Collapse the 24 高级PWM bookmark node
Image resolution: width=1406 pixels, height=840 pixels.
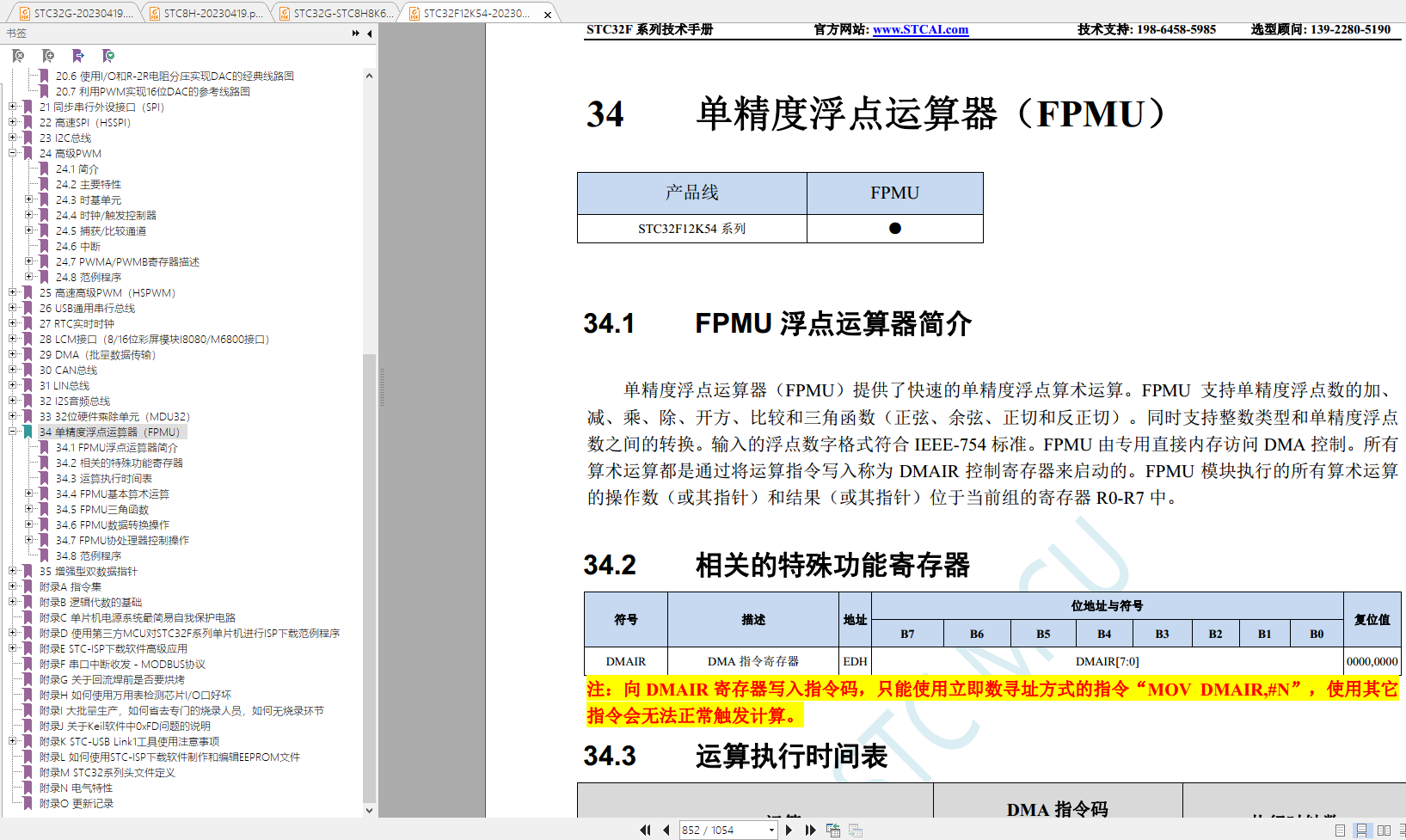click(x=13, y=153)
